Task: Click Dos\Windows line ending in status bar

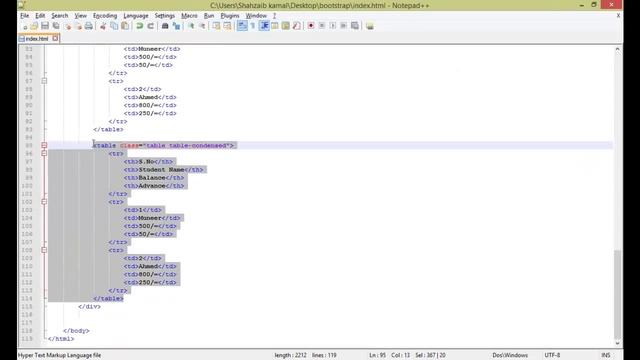Action: tap(510, 355)
